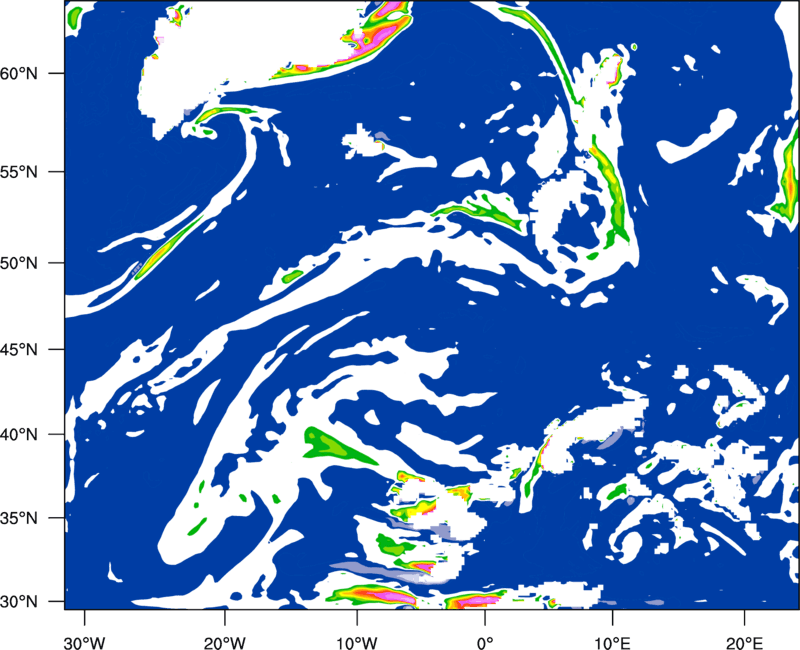
Task: Click the 10°W longitude label
Action: pyautogui.click(x=357, y=642)
